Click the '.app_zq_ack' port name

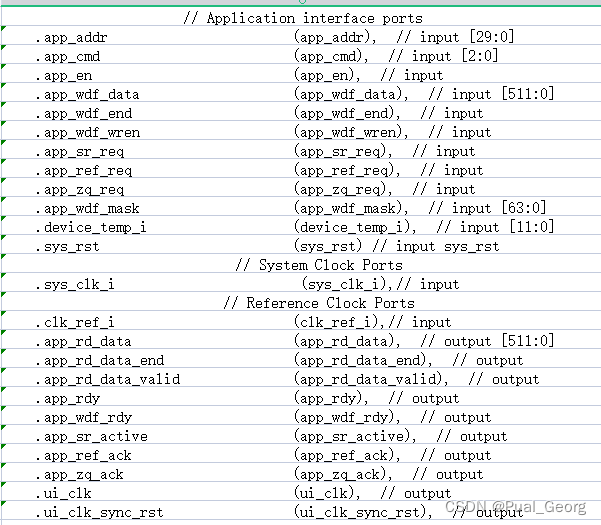[79, 474]
